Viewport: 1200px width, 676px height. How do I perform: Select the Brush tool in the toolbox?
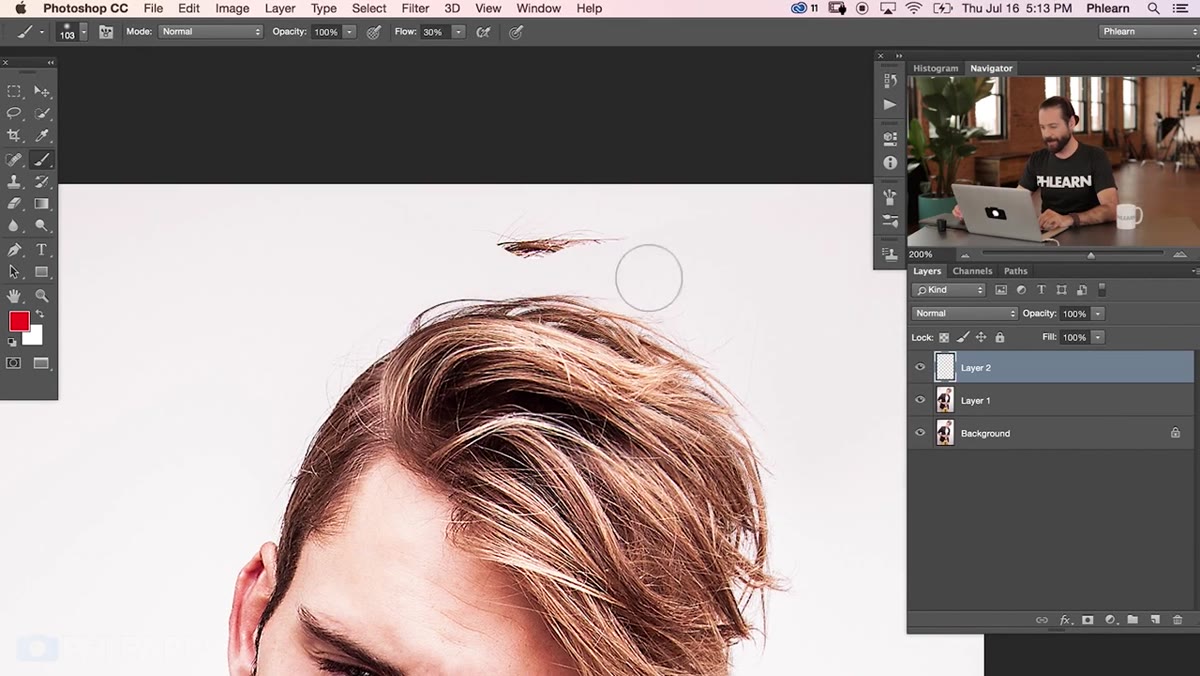[42, 159]
